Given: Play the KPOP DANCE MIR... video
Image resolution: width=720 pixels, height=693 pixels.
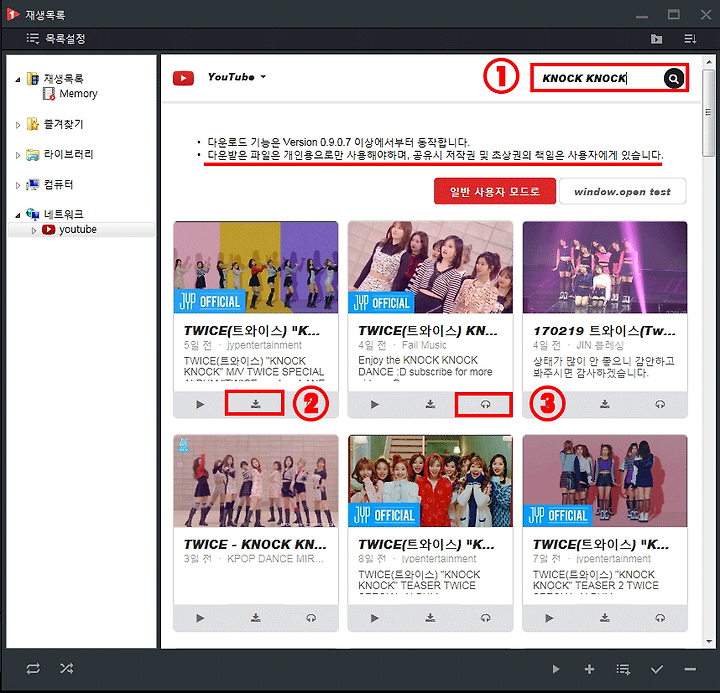Looking at the screenshot, I should (200, 618).
